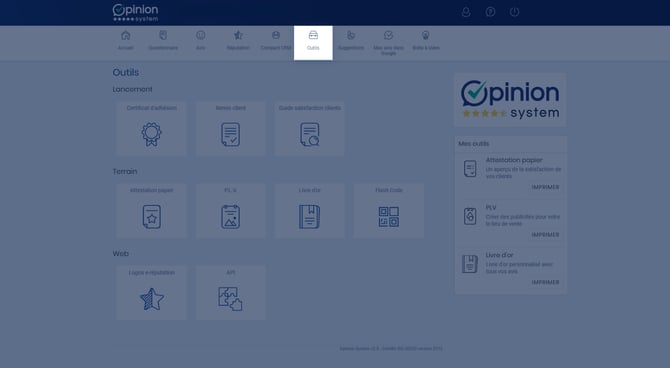The height and width of the screenshot is (368, 670).
Task: Open the Logos e-réputation tool
Action: (x=151, y=293)
